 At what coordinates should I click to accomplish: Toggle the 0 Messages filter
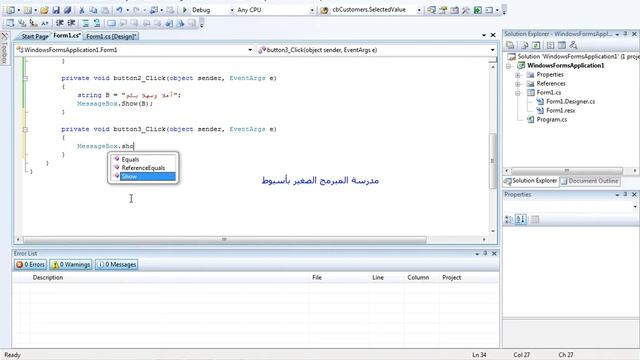[x=117, y=264]
